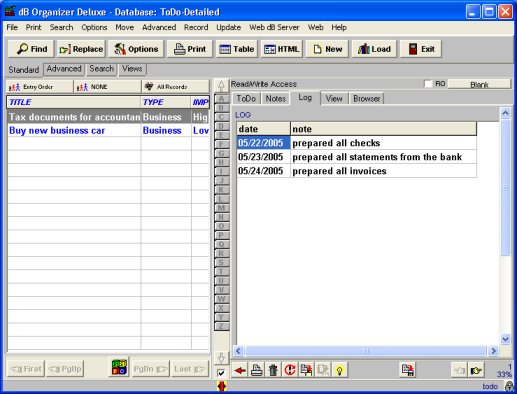
Task: Click the down arrow below alphabet index
Action: coord(221,358)
